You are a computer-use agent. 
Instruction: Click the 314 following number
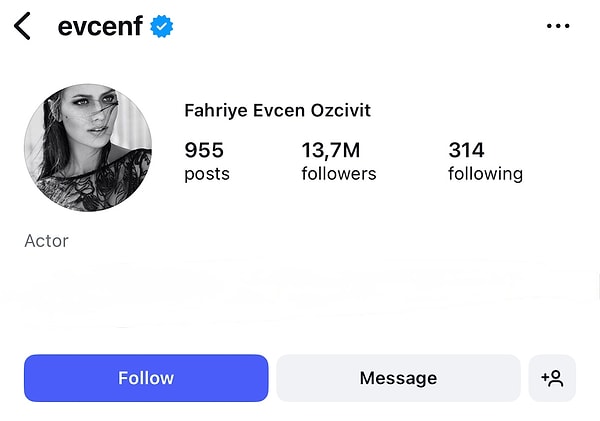click(x=466, y=150)
